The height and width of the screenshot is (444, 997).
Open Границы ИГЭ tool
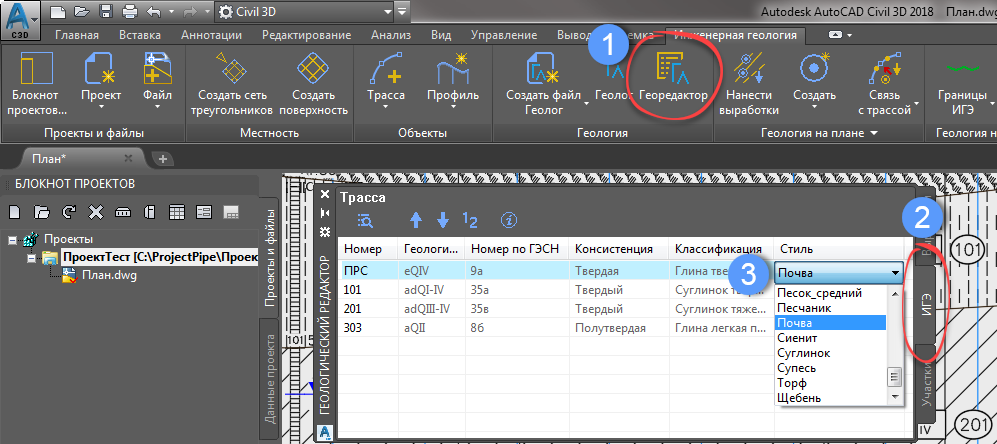[963, 83]
